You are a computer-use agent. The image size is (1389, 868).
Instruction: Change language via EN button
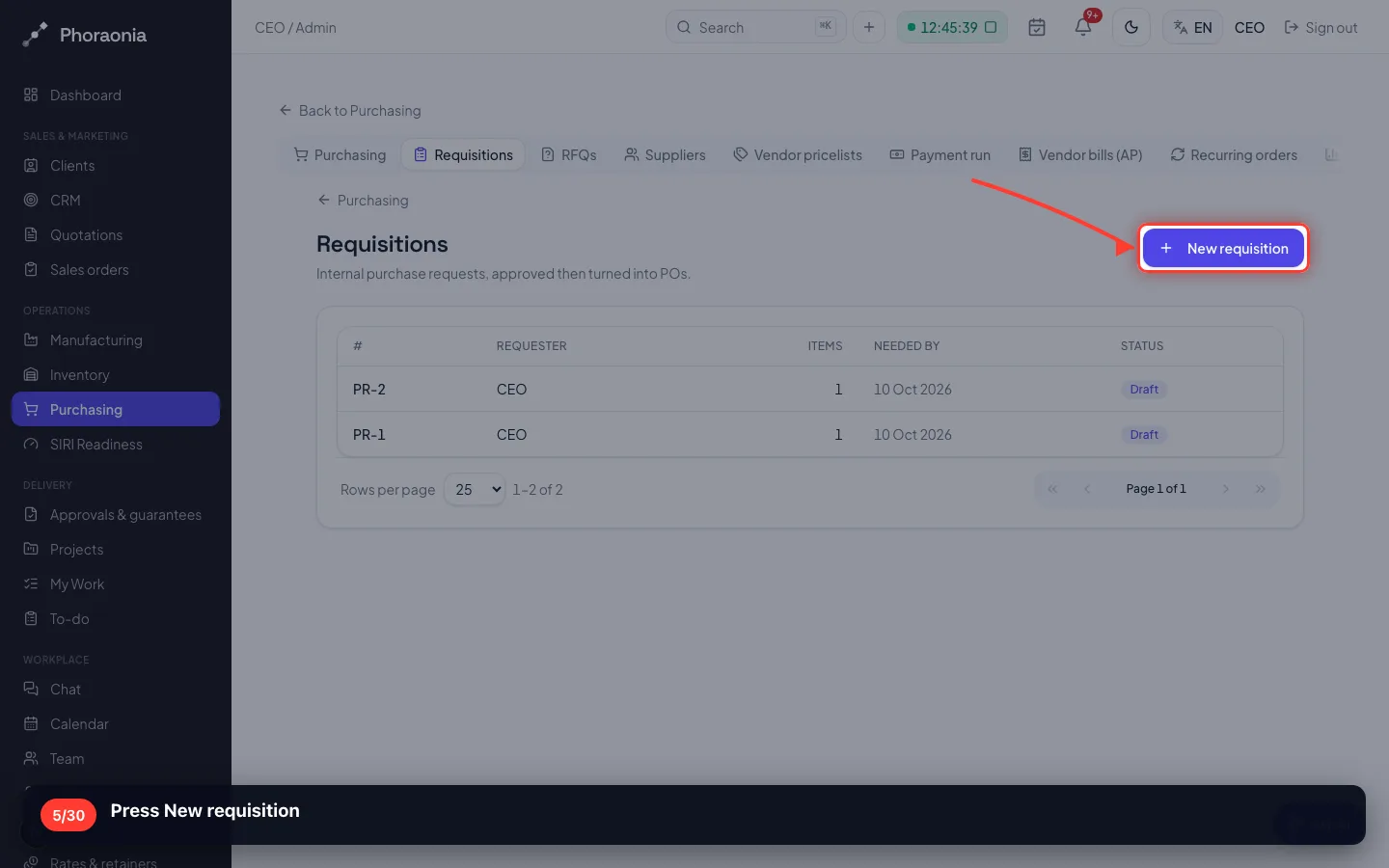[x=1193, y=27]
